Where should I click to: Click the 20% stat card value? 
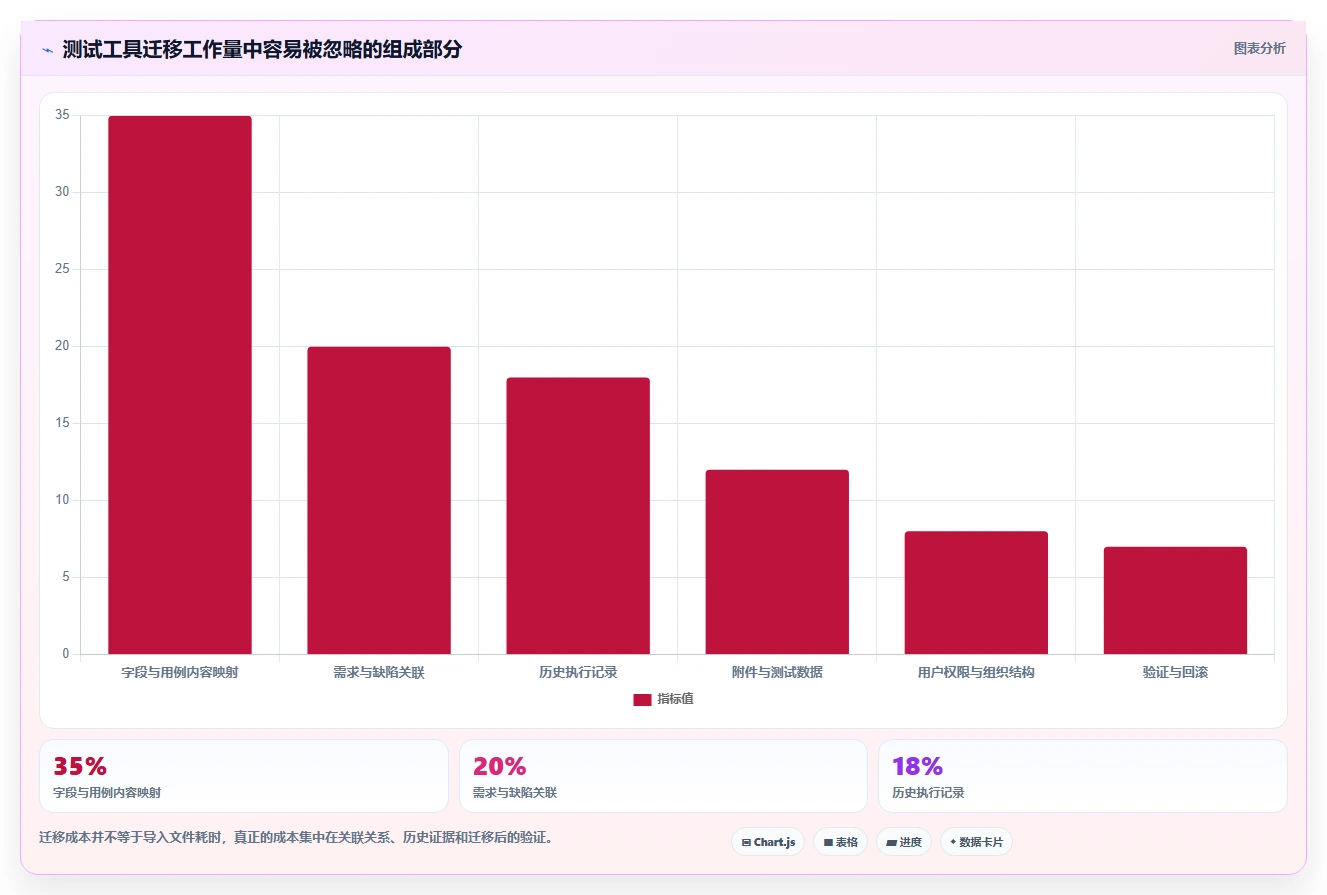[500, 767]
